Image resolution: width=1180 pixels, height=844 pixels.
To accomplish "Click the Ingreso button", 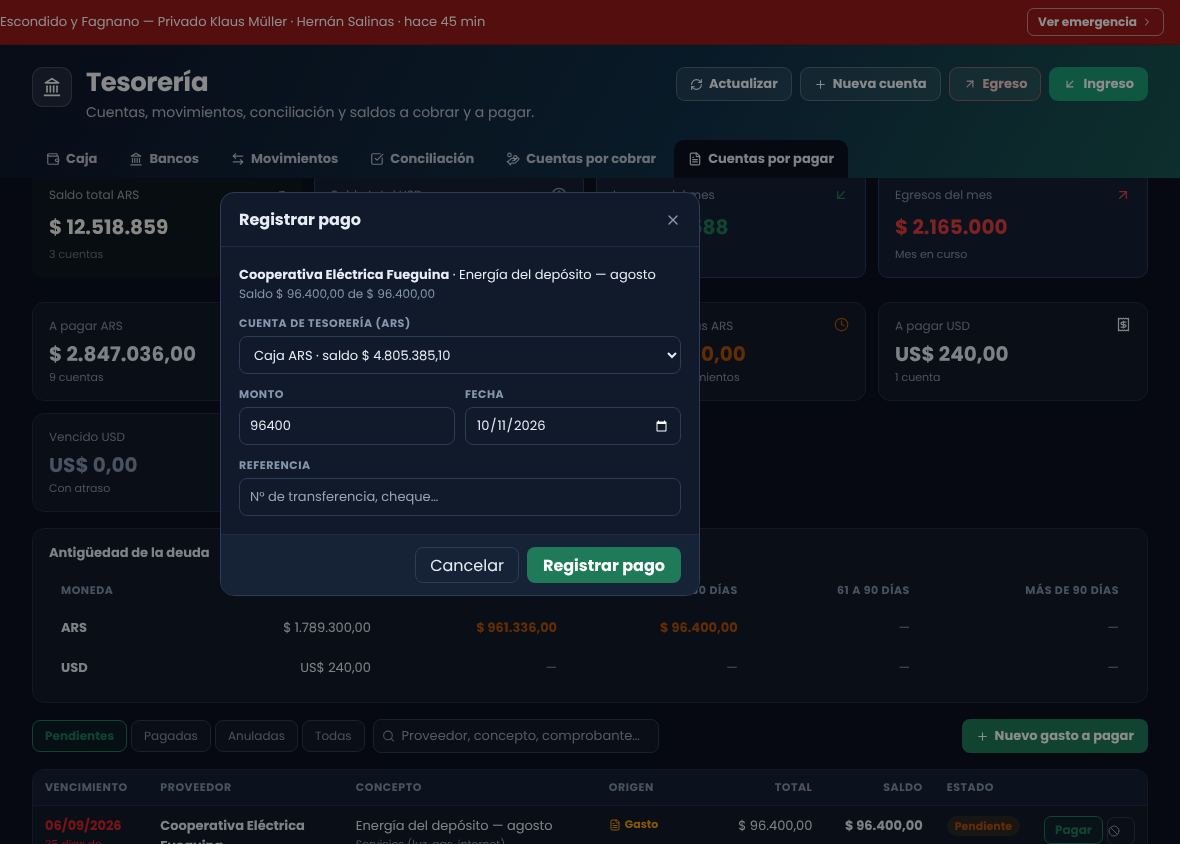I will pyautogui.click(x=1098, y=83).
